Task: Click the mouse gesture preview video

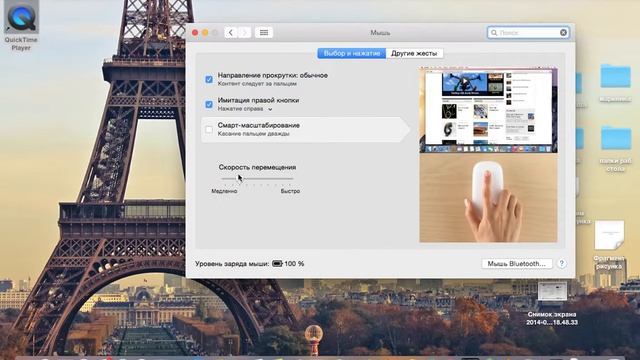Action: point(488,155)
